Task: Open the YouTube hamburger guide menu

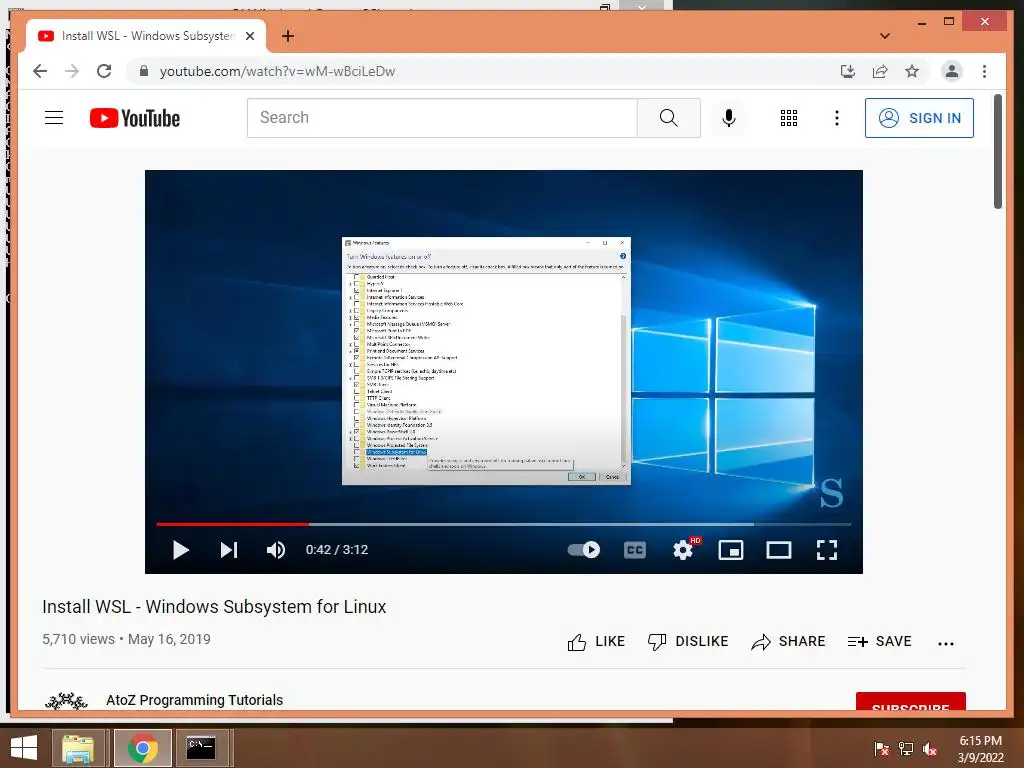Action: [x=54, y=118]
